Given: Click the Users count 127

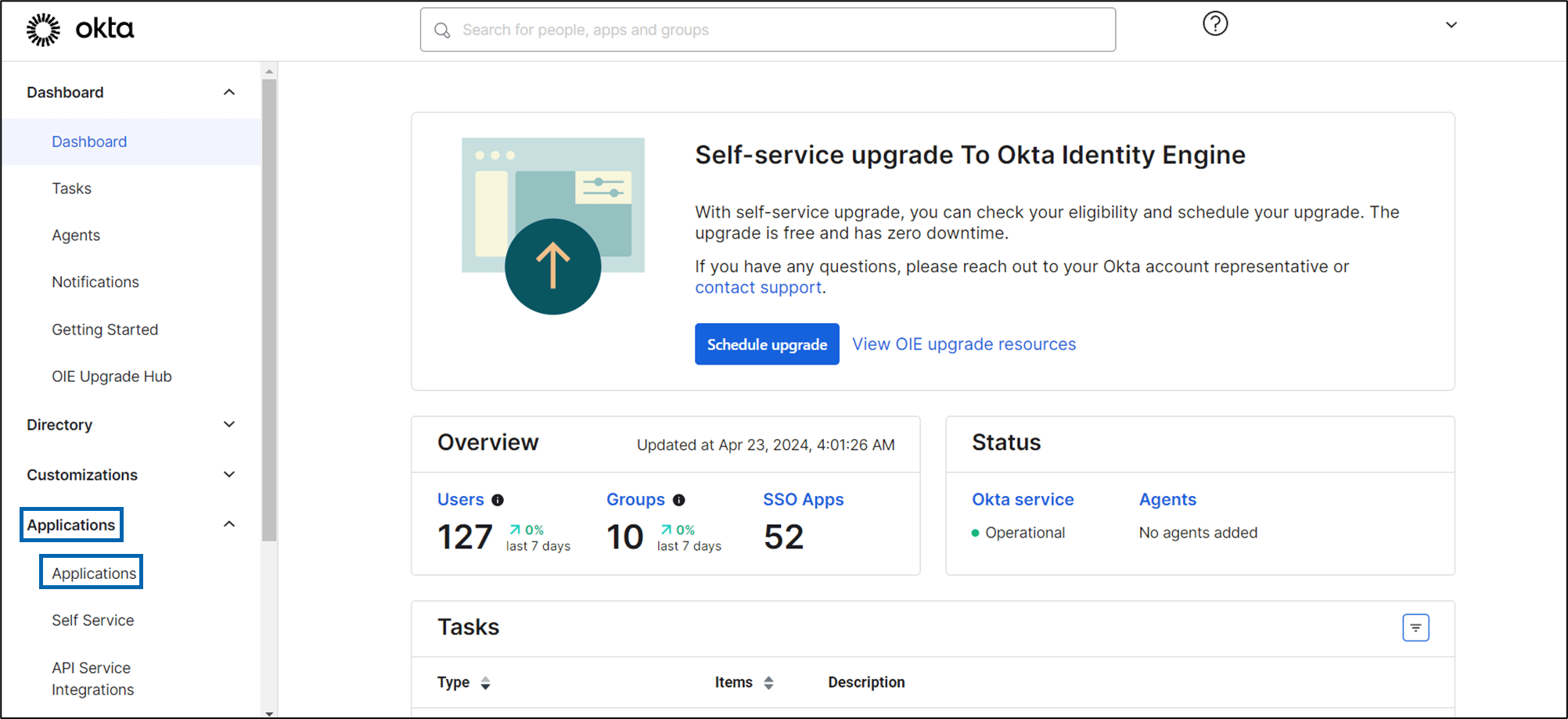Looking at the screenshot, I should point(465,537).
